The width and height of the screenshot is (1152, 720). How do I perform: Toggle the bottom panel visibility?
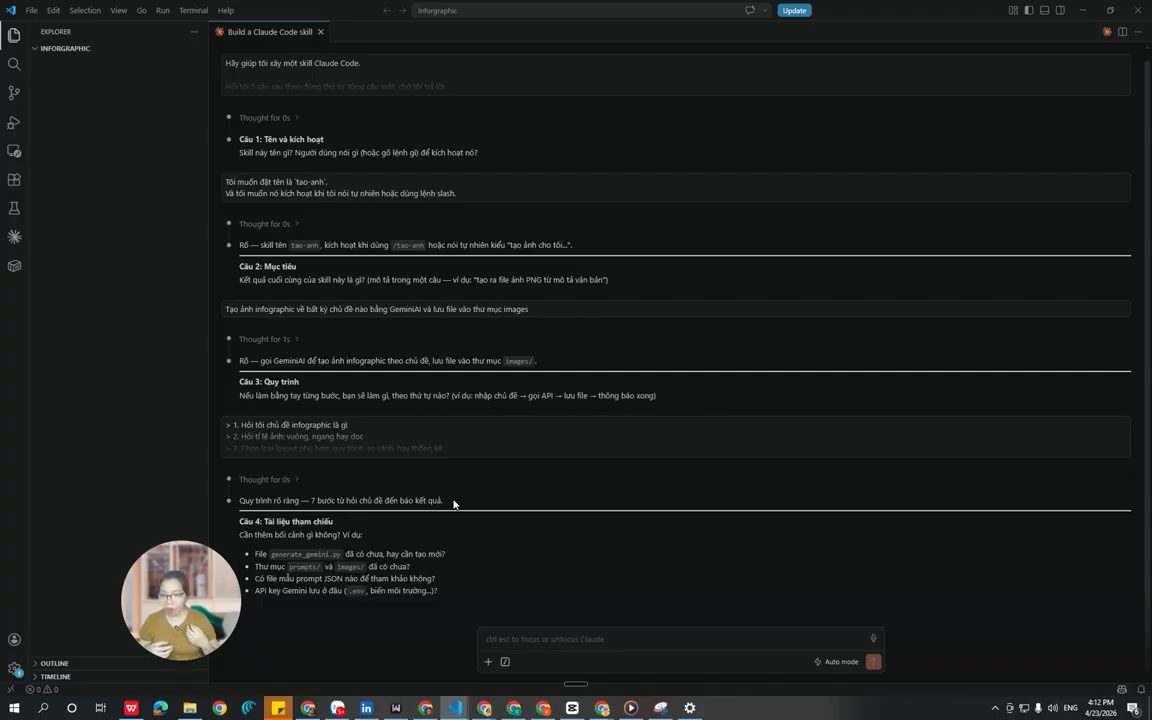coord(1045,10)
